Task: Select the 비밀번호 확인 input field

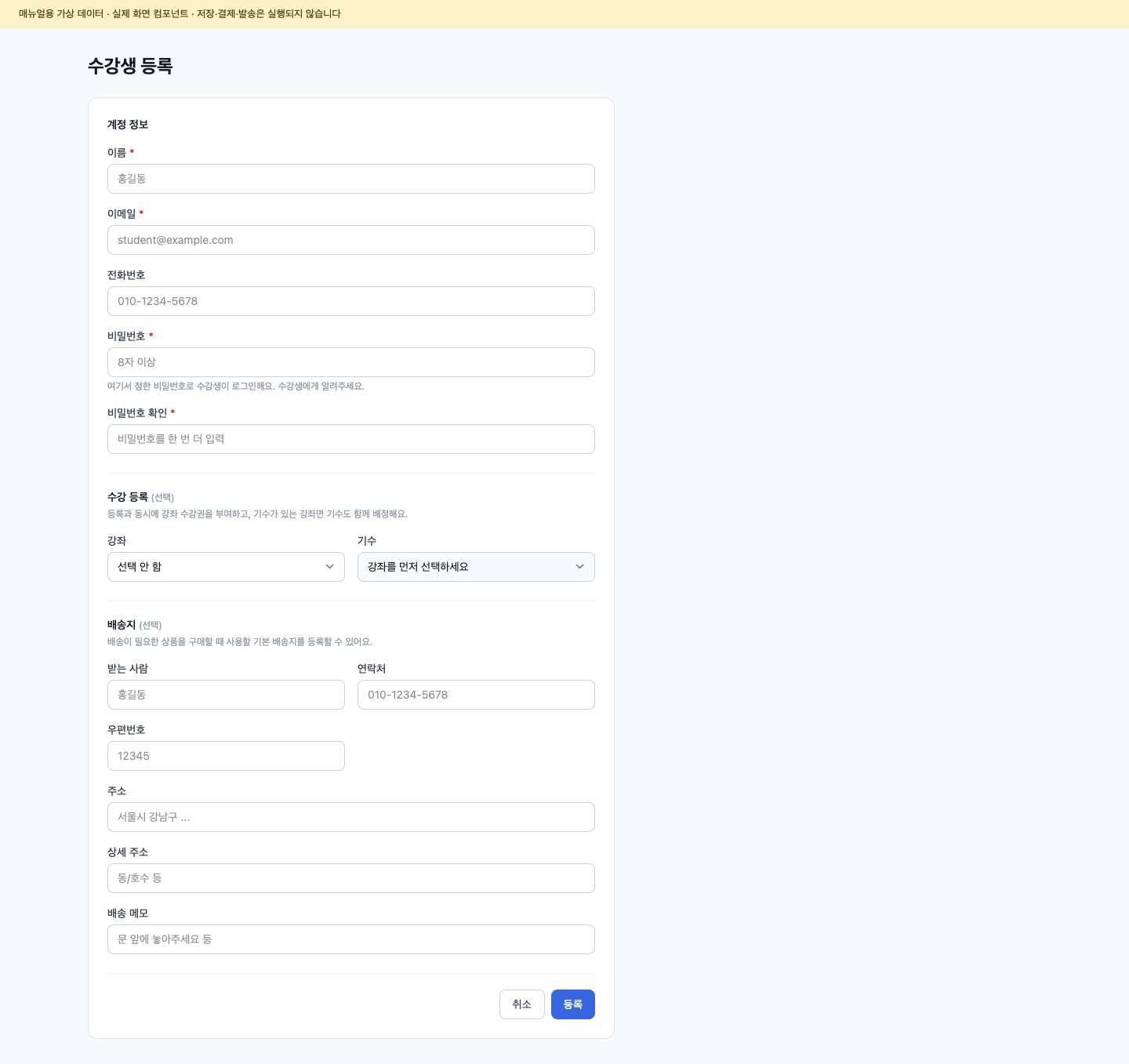Action: (x=351, y=439)
